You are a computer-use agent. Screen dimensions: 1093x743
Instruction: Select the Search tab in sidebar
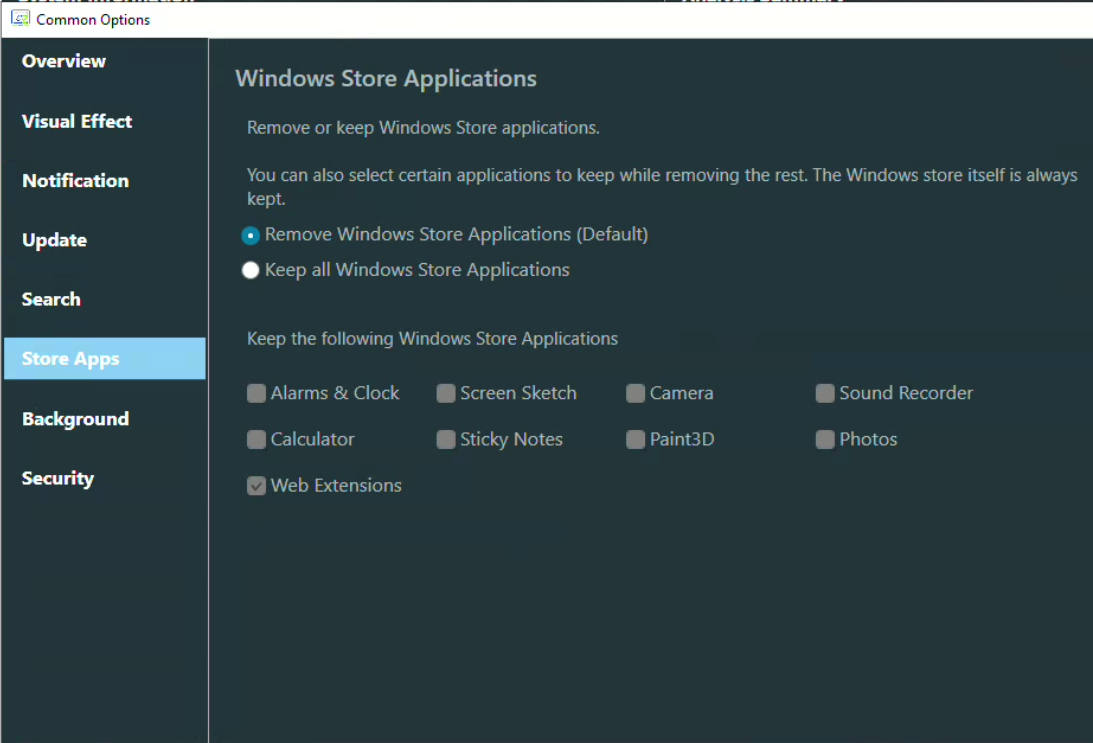pyautogui.click(x=52, y=299)
